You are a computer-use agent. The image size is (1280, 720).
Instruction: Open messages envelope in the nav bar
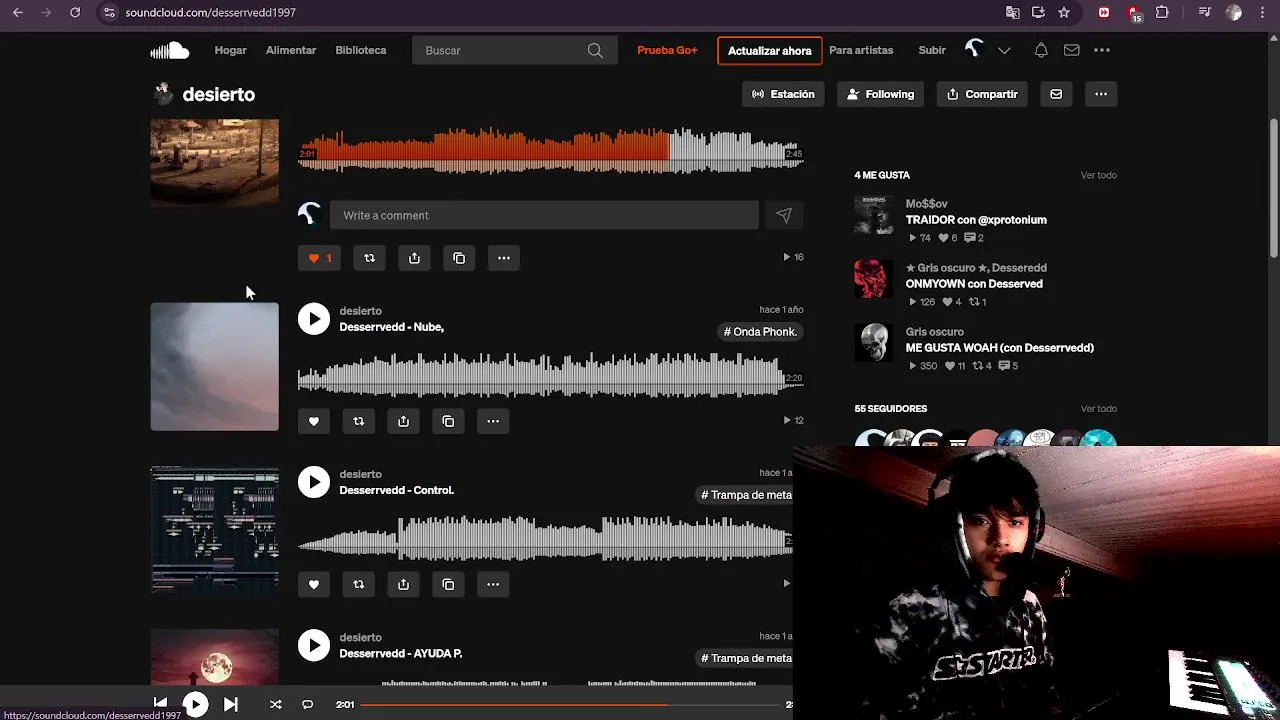1071,50
